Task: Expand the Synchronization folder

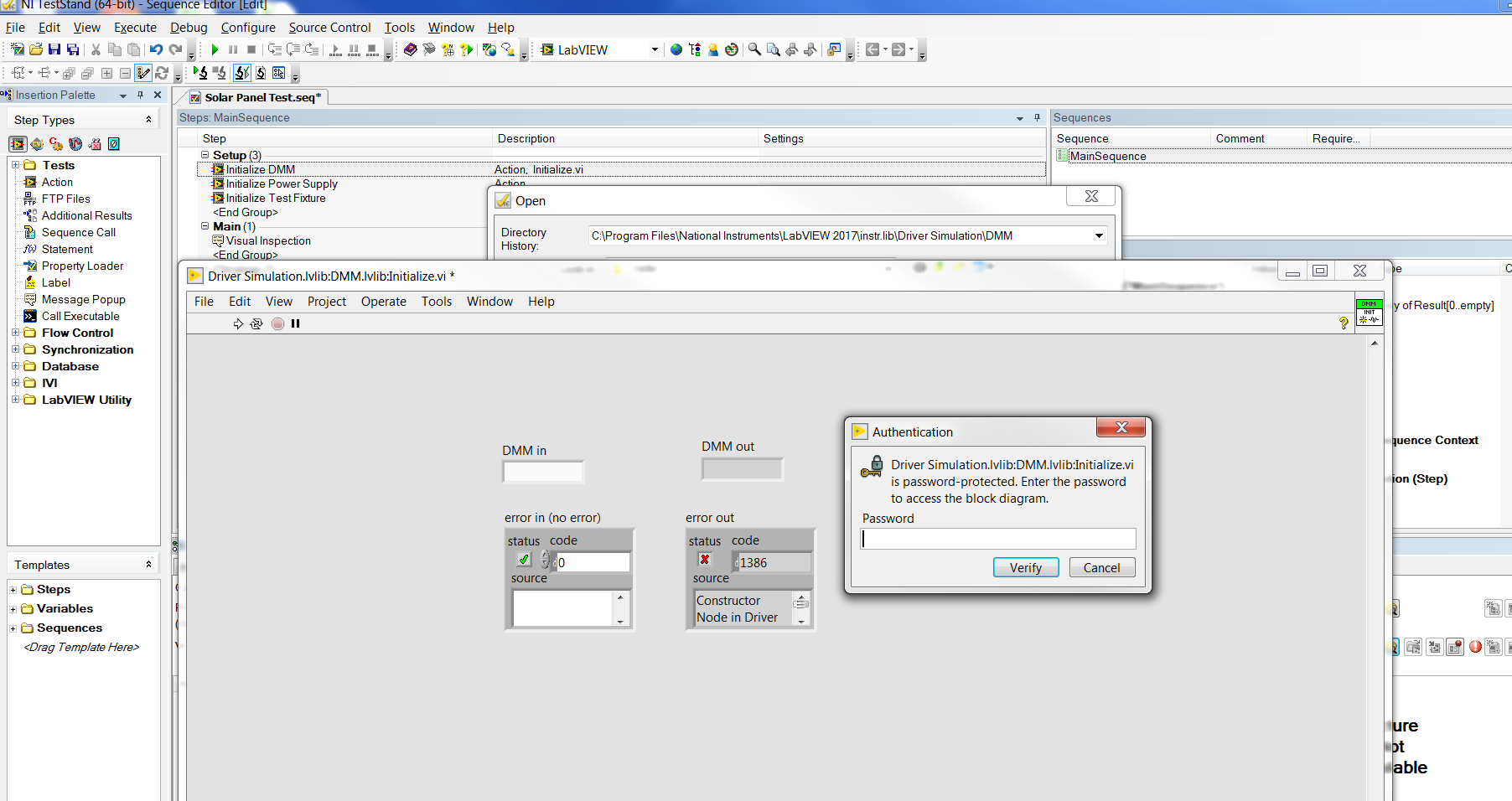Action: pyautogui.click(x=15, y=349)
